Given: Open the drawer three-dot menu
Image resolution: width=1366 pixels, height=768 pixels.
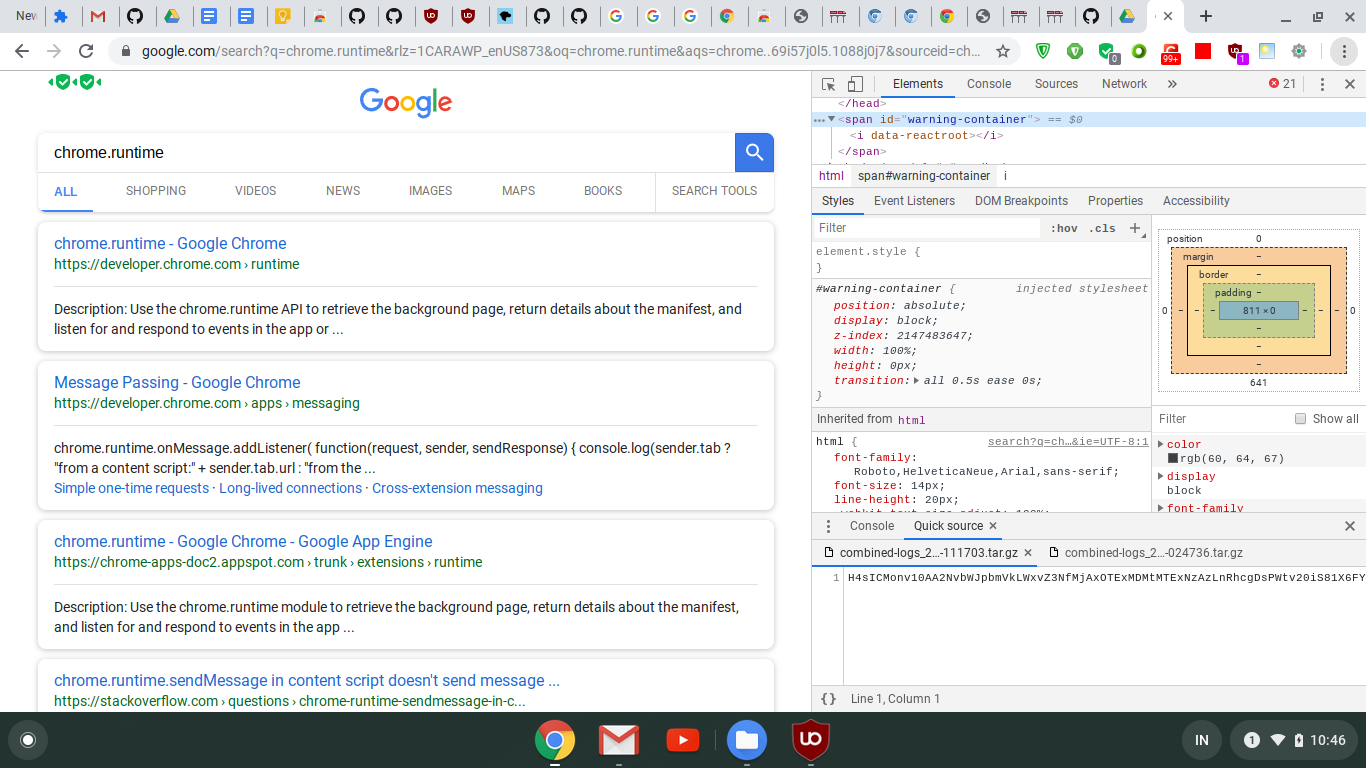Looking at the screenshot, I should (828, 526).
